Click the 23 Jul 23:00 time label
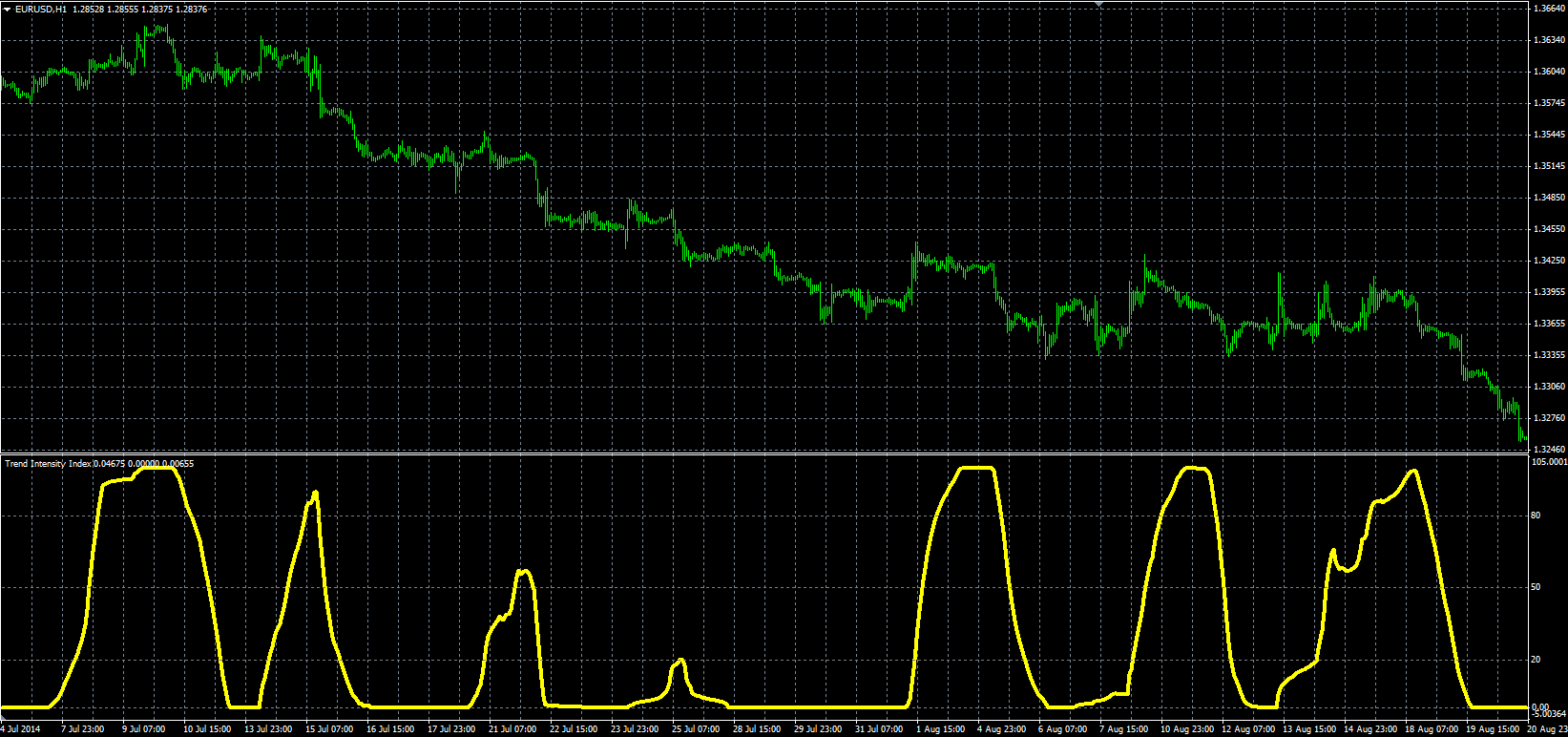The width and height of the screenshot is (1568, 737). point(635,729)
